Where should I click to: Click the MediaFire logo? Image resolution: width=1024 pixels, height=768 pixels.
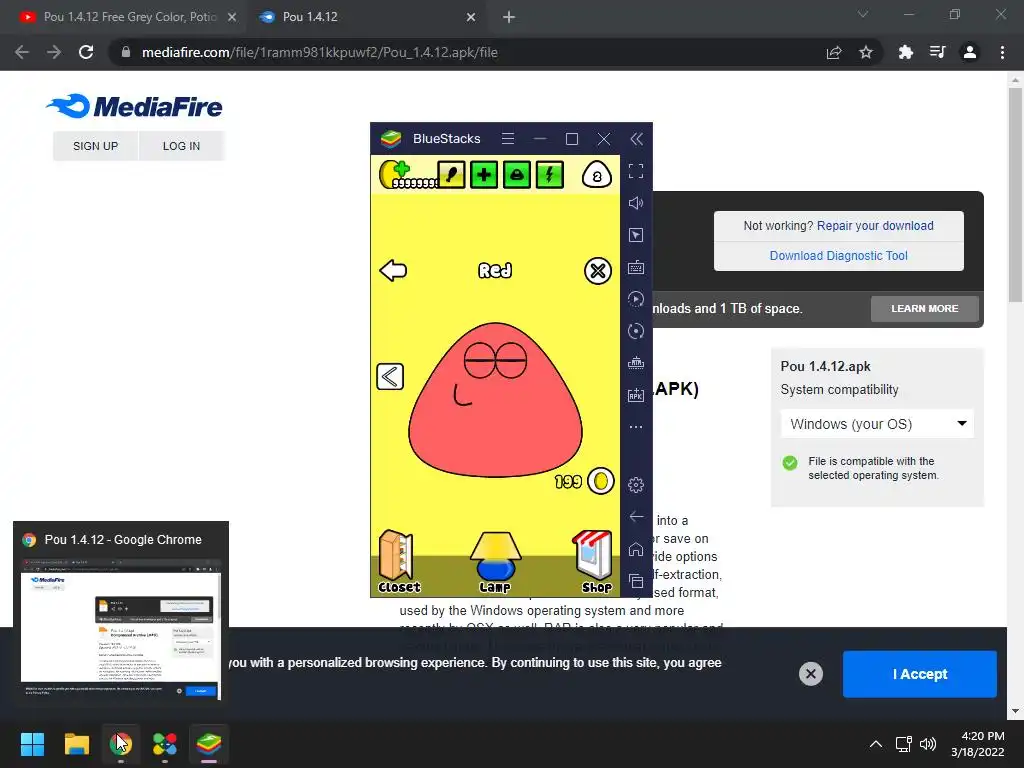[134, 106]
